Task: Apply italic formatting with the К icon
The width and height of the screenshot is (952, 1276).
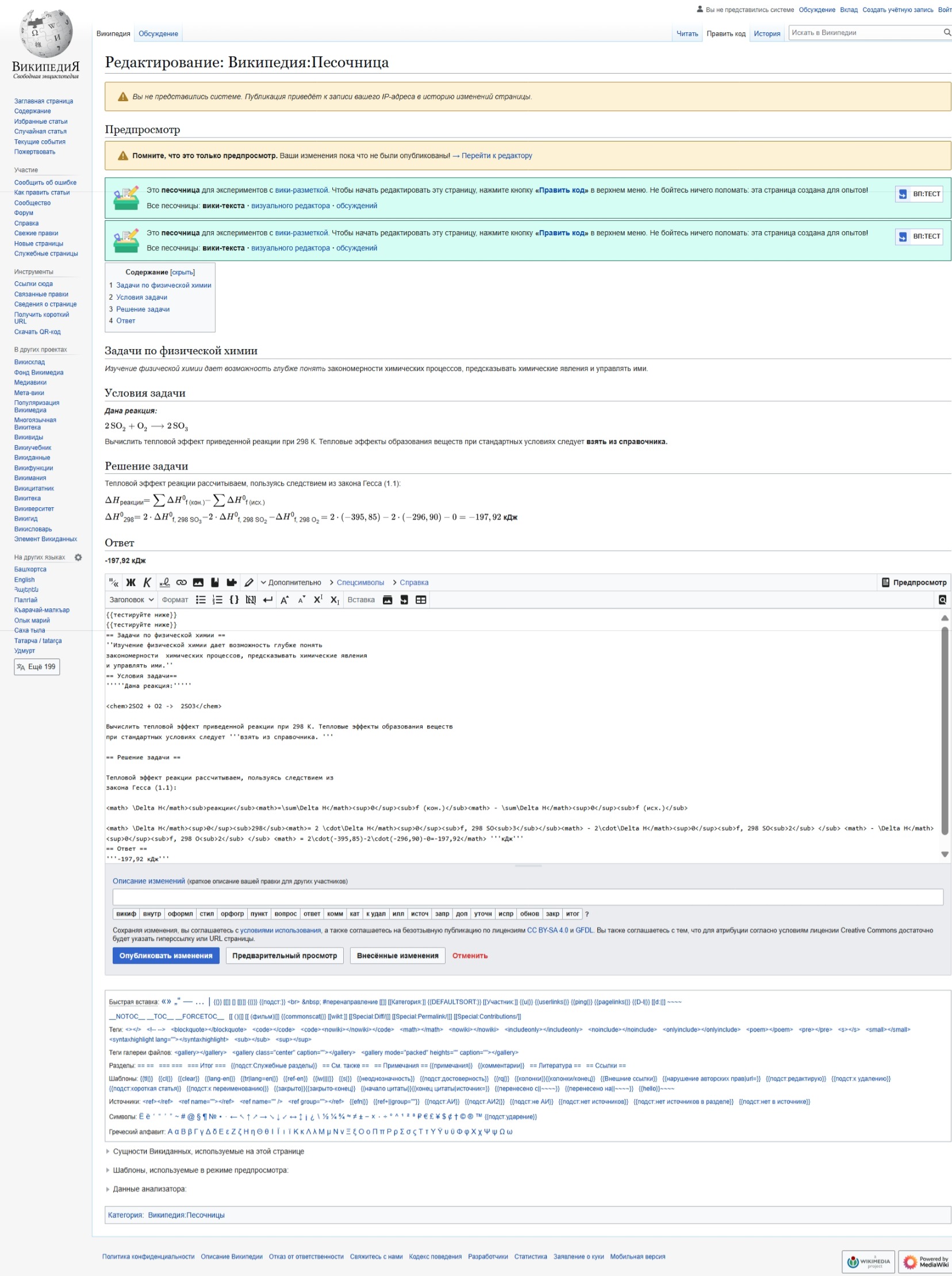Action: click(x=147, y=582)
